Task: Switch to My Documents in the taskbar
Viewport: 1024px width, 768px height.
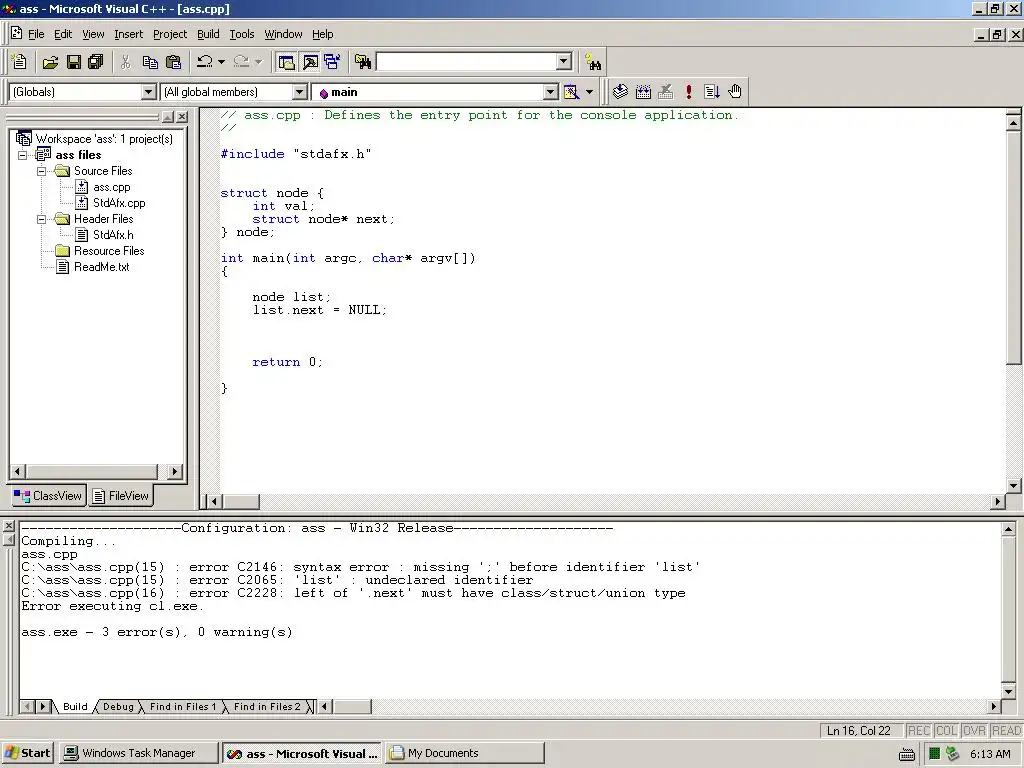Action: 465,753
